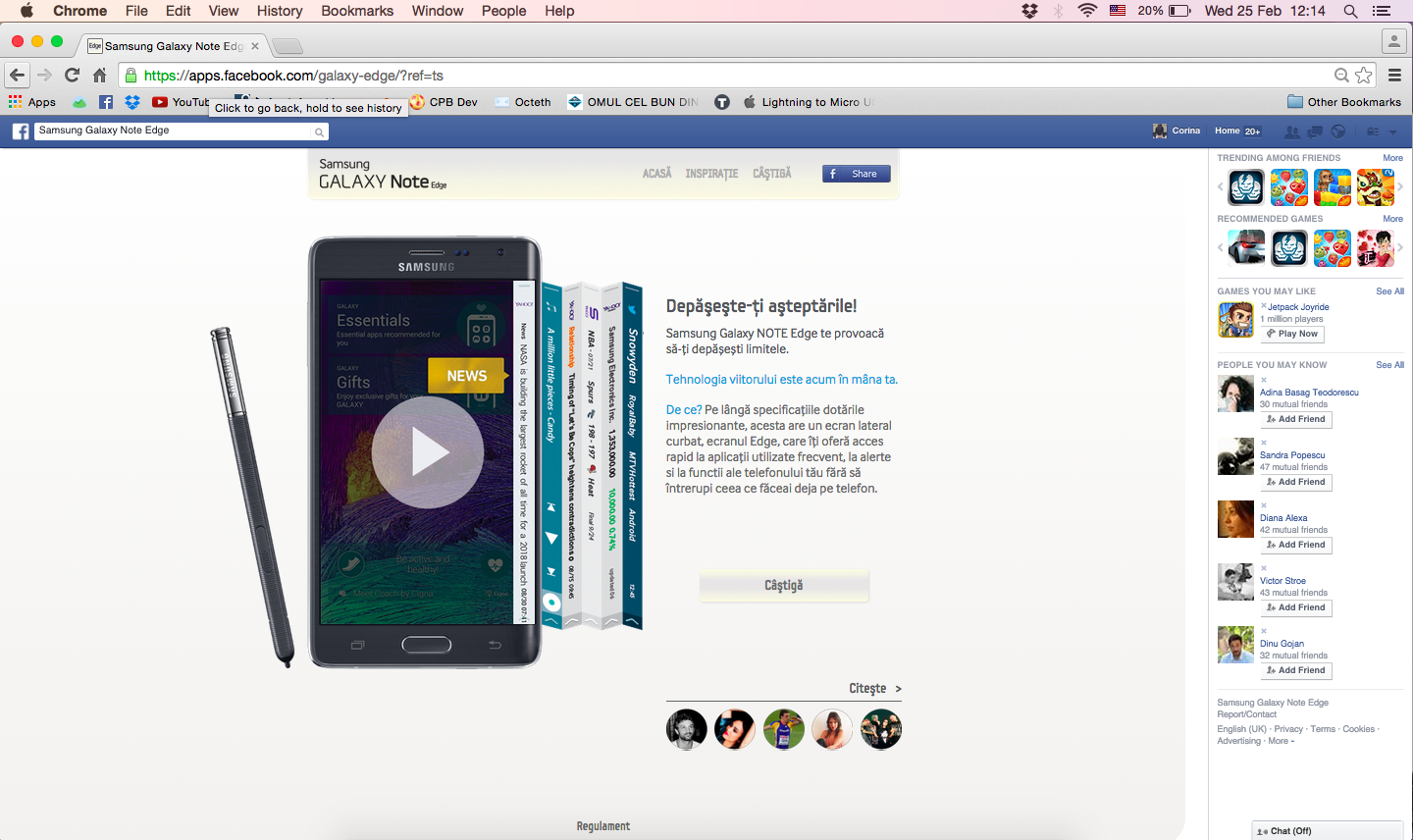The width and height of the screenshot is (1413, 840).
Task: Dismiss the Jetpack Joyride suggestion
Action: 1264,305
